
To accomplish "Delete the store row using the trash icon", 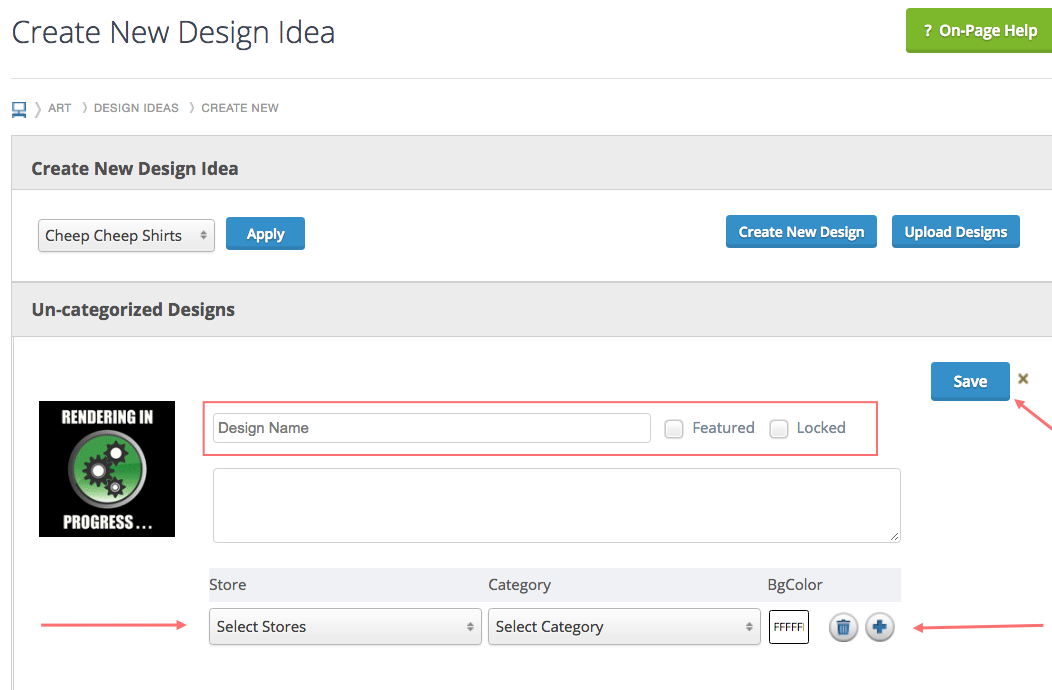I will point(843,627).
